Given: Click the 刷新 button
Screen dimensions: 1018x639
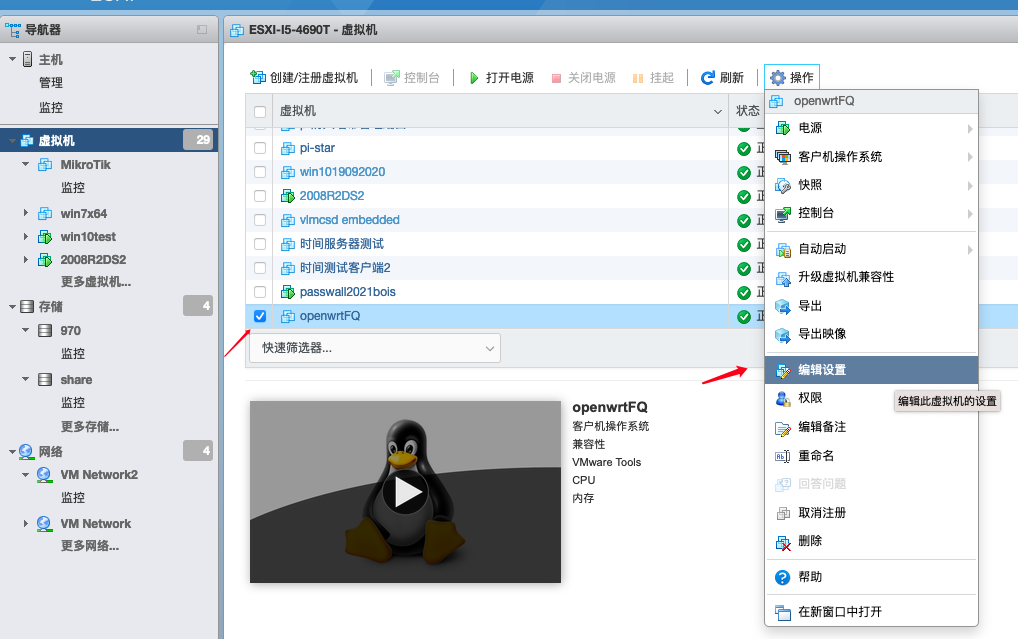Looking at the screenshot, I should [x=722, y=78].
